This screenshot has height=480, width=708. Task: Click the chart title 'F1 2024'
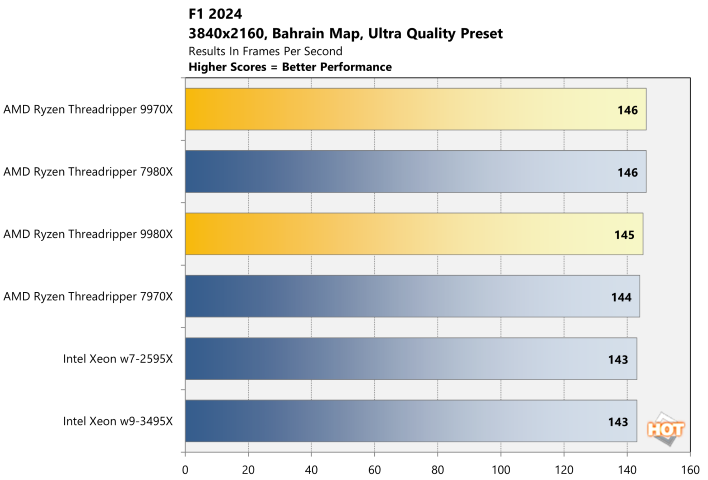click(215, 14)
